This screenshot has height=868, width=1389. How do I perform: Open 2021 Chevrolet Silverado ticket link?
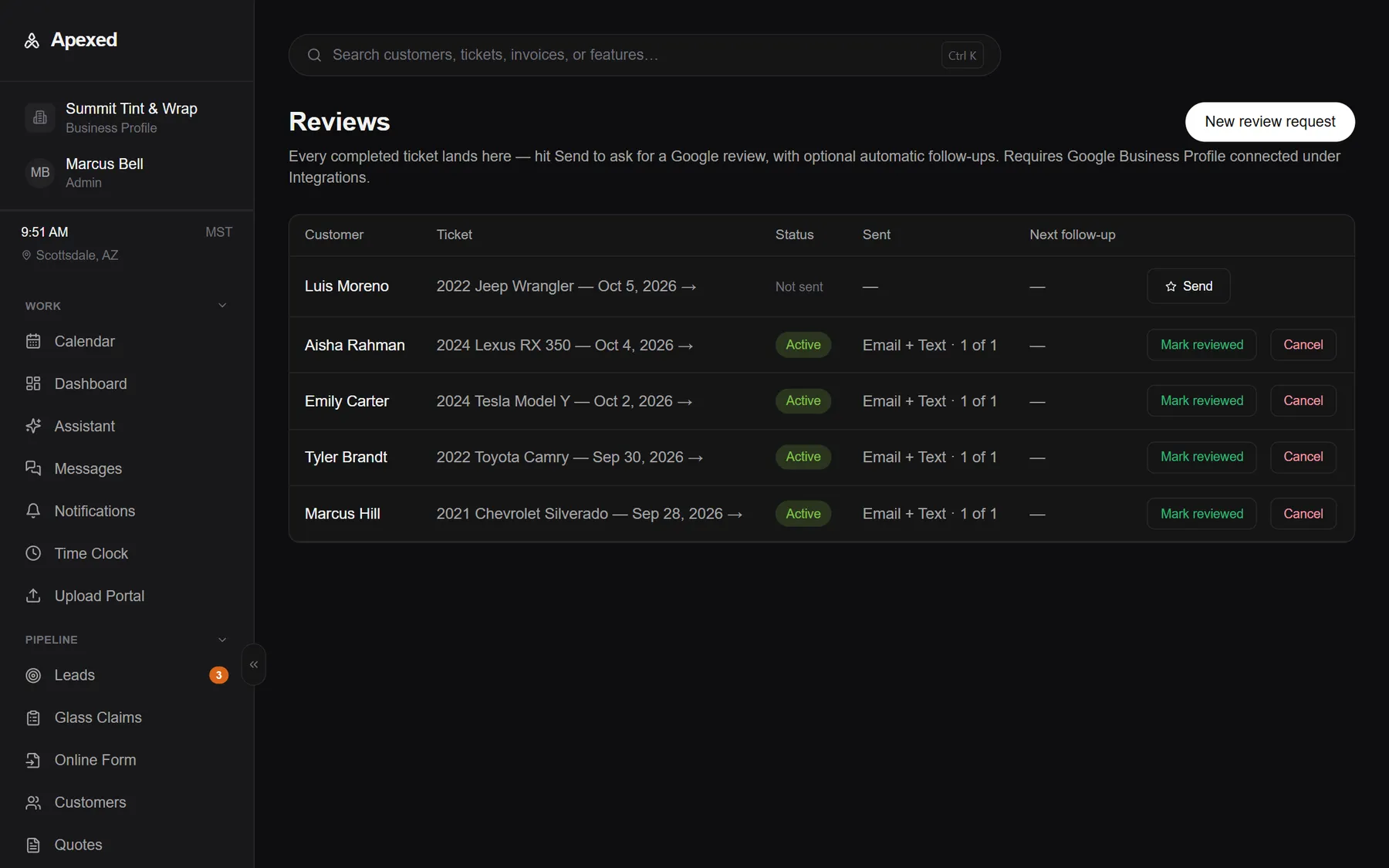point(590,514)
